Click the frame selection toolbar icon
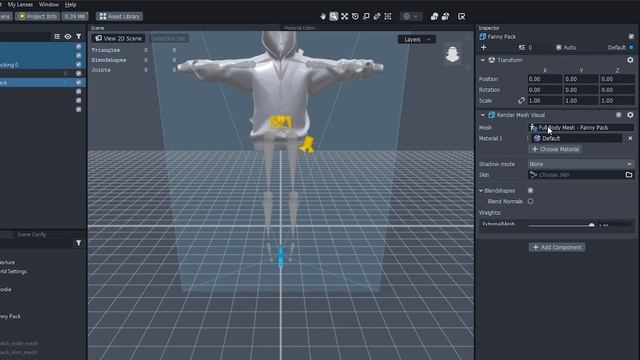640x360 pixels. pos(388,16)
